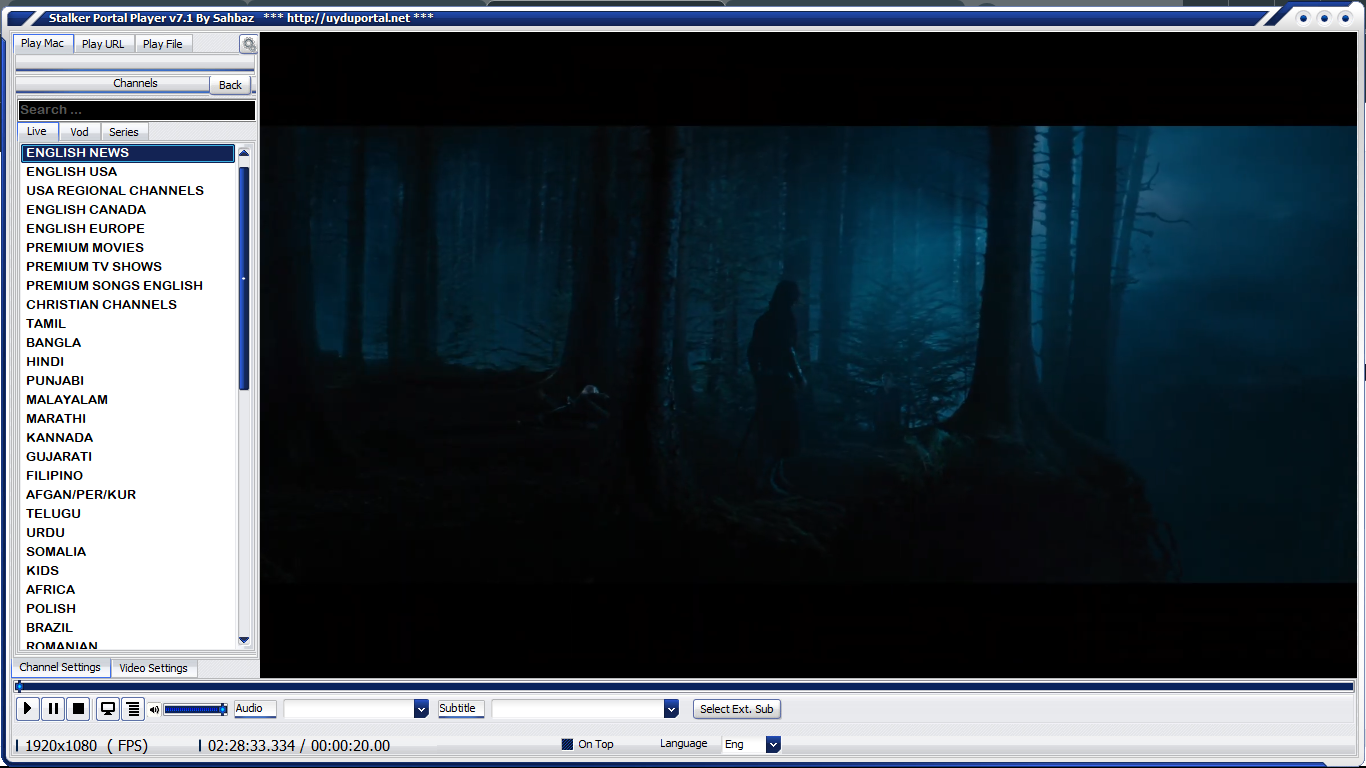1366x768 pixels.
Task: Select the Live tab
Action: 37,131
